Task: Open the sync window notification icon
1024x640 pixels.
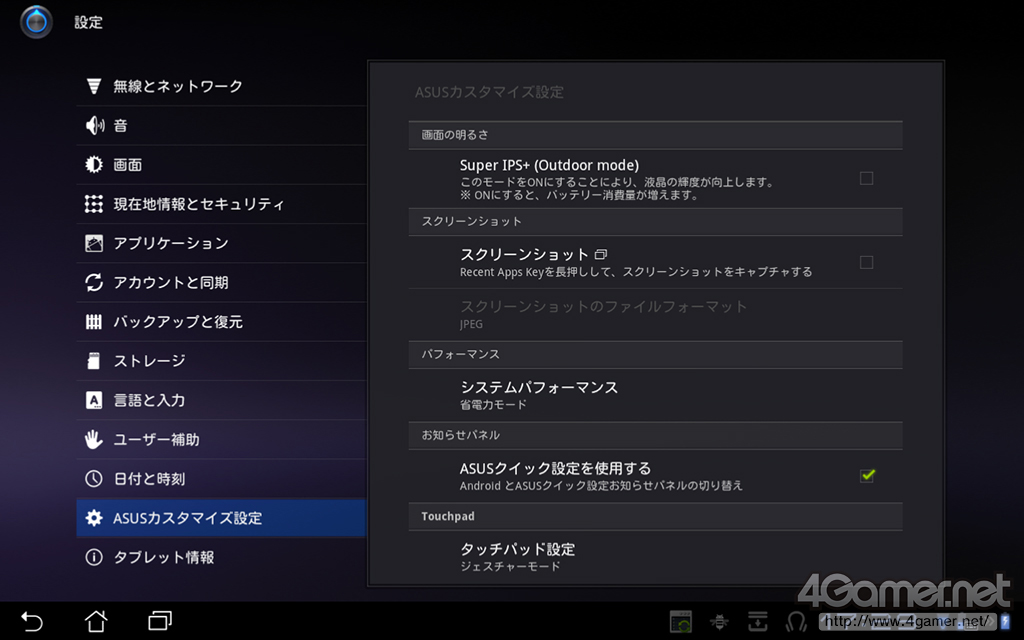Action: tap(680, 622)
